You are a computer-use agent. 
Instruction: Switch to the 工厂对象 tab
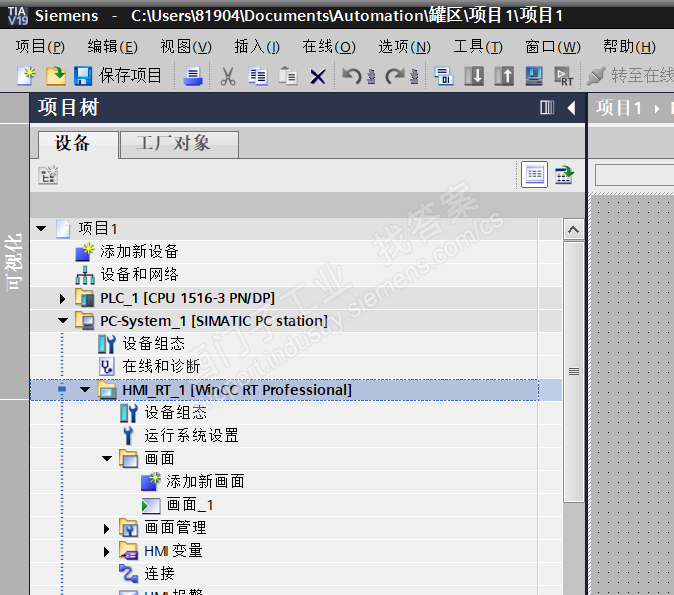click(179, 144)
